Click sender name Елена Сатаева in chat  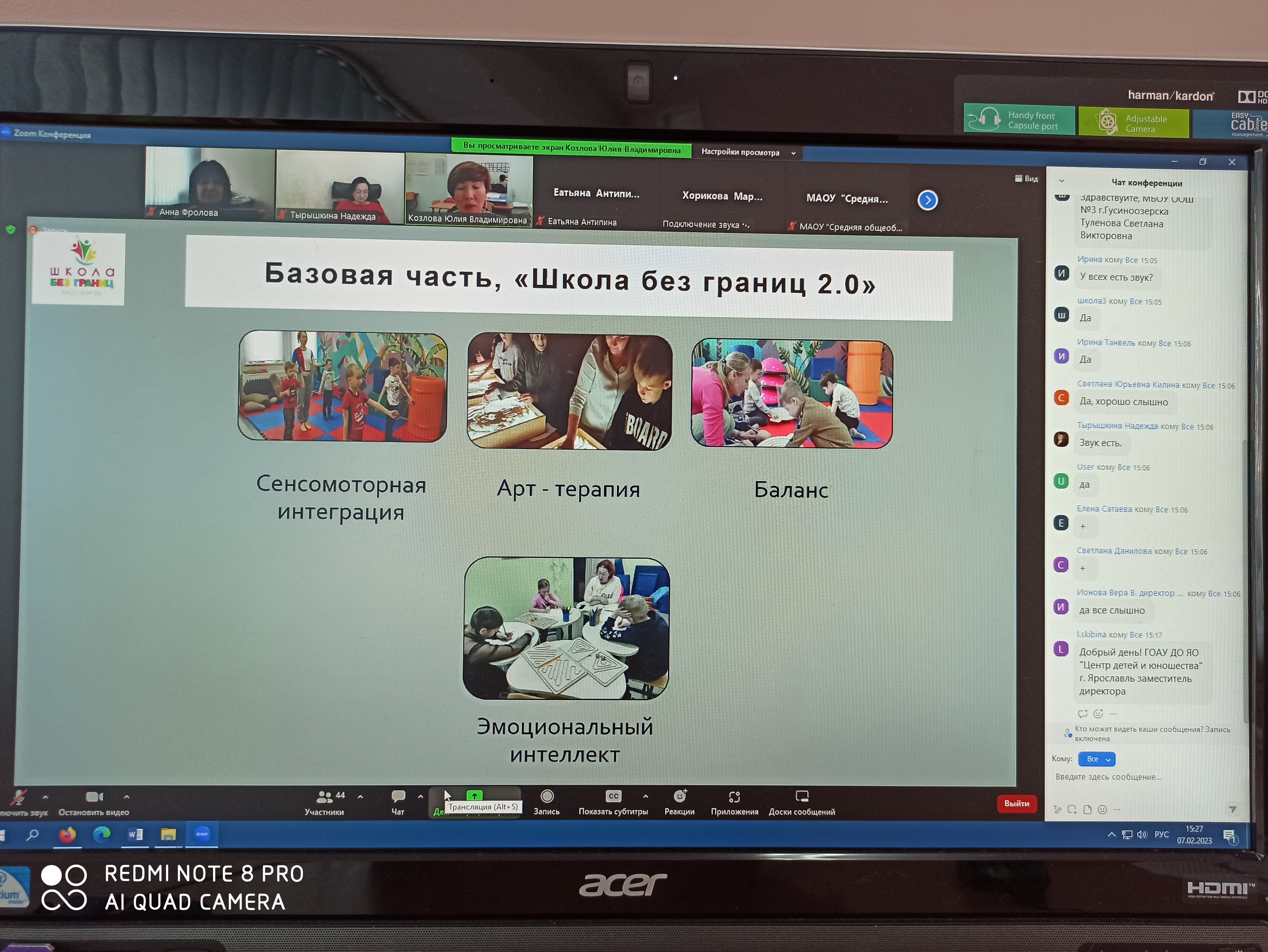coord(1104,509)
